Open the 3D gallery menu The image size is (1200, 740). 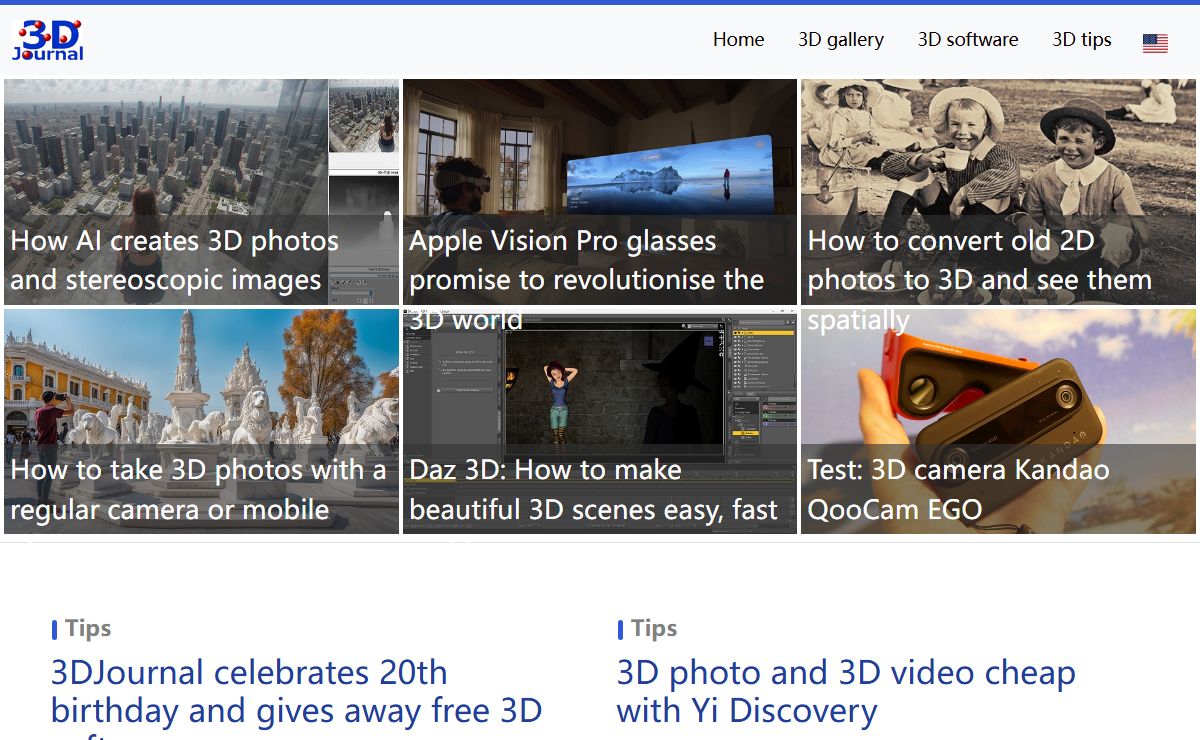point(841,40)
